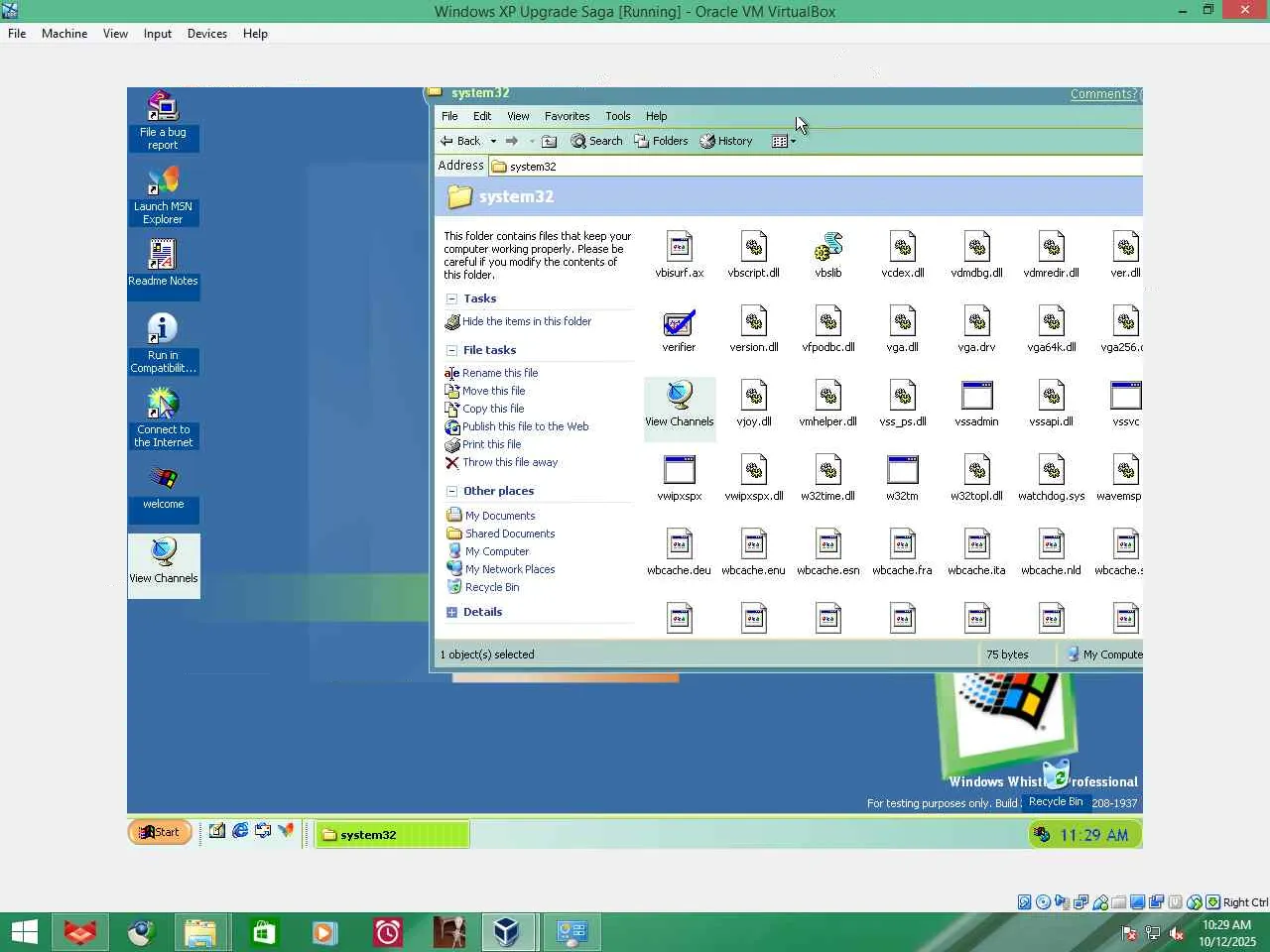The width and height of the screenshot is (1270, 952).
Task: Click the Address bar field showing system32
Action: coord(816,166)
